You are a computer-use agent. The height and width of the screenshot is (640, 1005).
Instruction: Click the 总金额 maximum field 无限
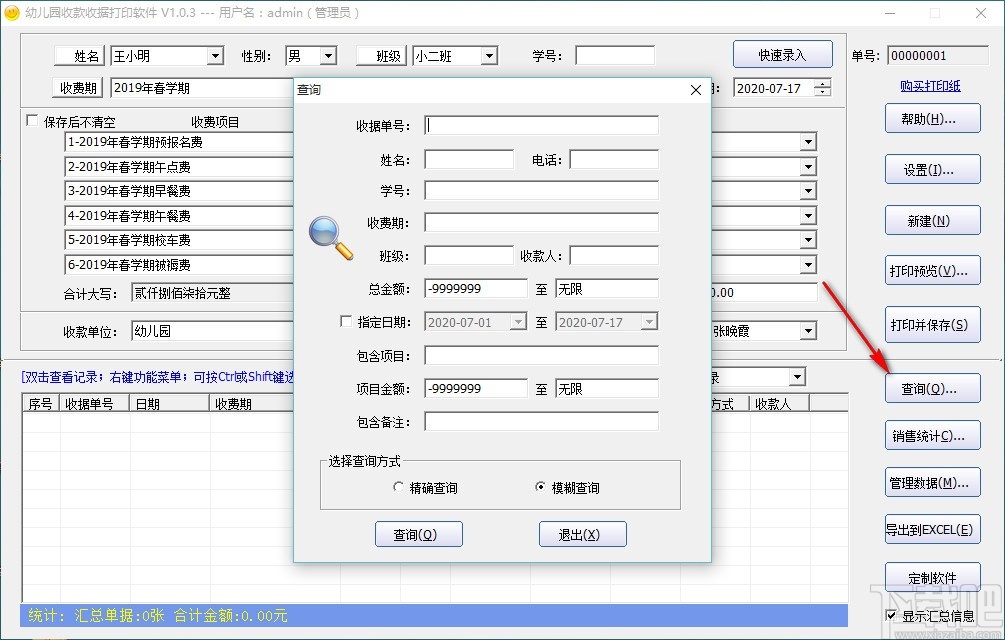click(x=607, y=289)
